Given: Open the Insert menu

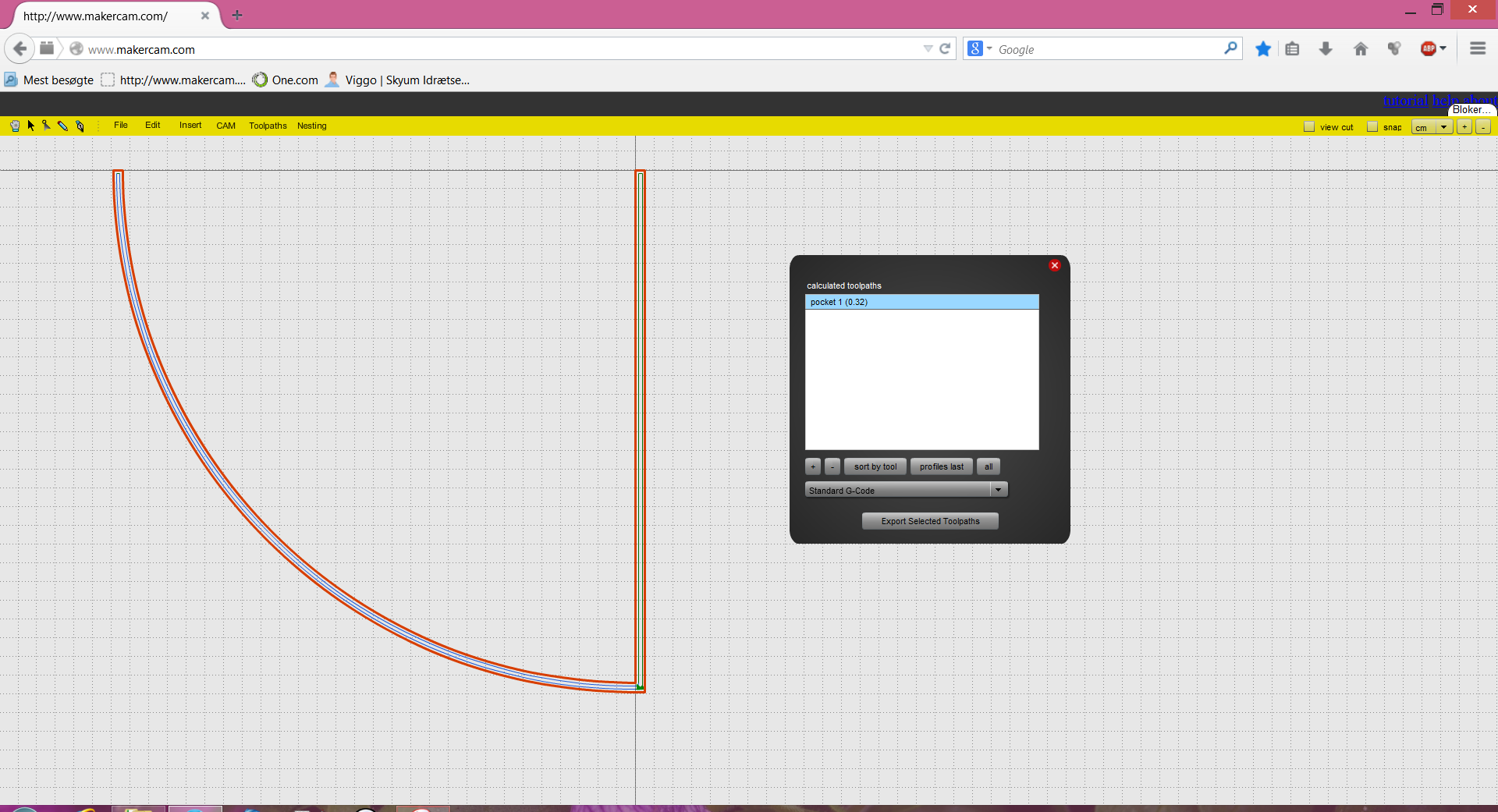Looking at the screenshot, I should [190, 126].
